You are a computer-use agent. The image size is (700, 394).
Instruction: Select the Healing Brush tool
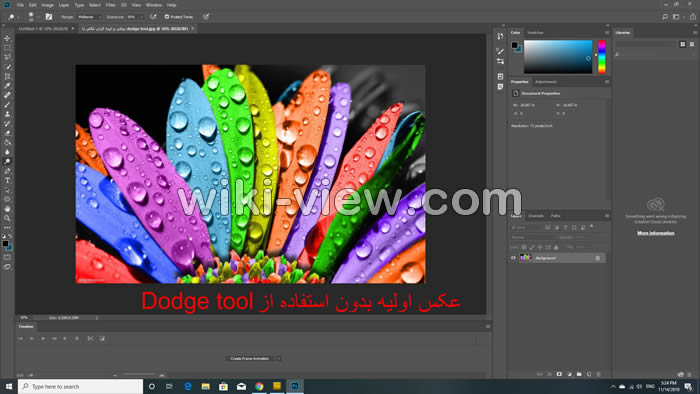(7, 95)
